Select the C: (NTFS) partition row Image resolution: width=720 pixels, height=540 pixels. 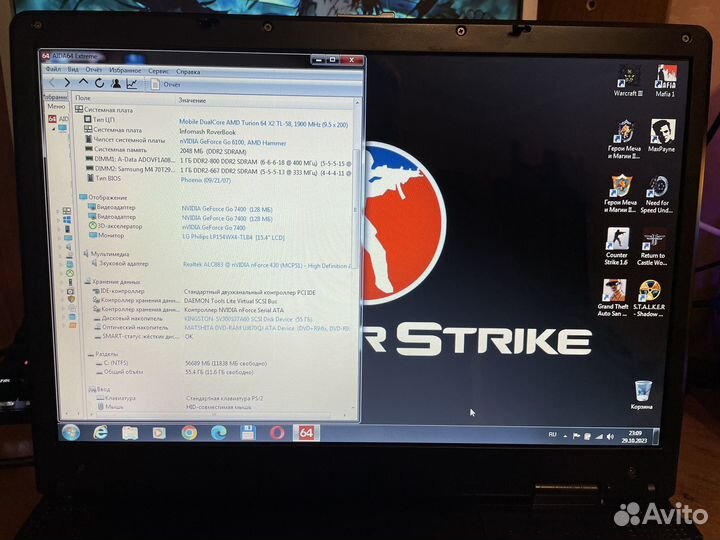click(x=223, y=363)
